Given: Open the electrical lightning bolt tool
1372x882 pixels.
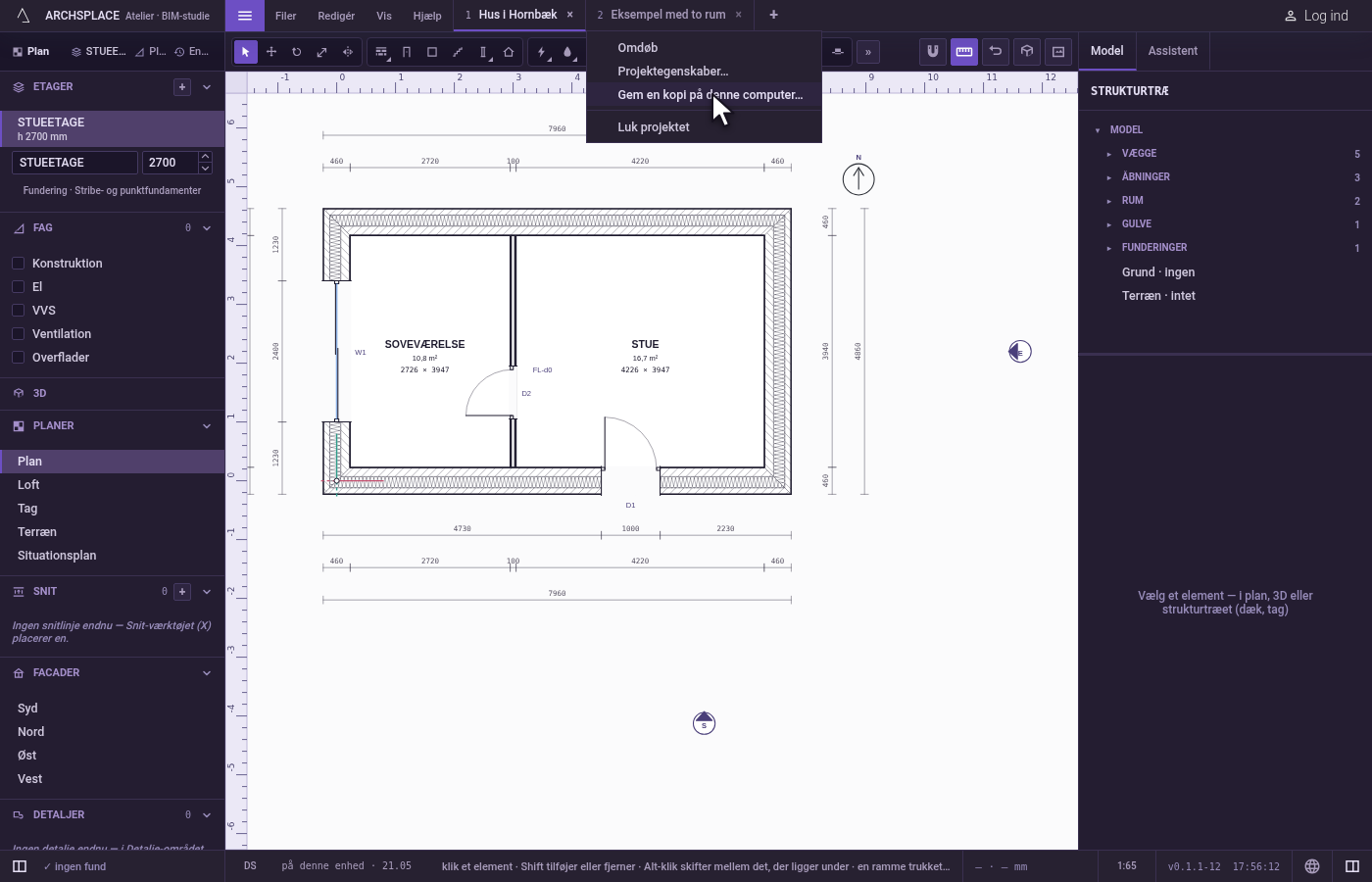Looking at the screenshot, I should click(542, 52).
